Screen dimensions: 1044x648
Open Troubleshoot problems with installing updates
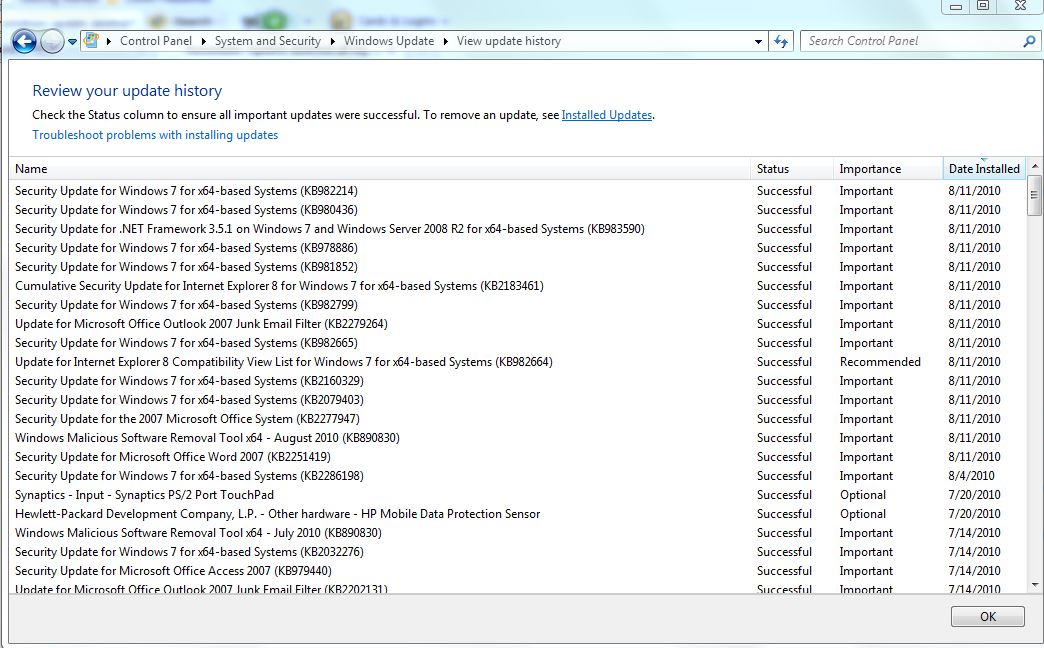tap(155, 135)
